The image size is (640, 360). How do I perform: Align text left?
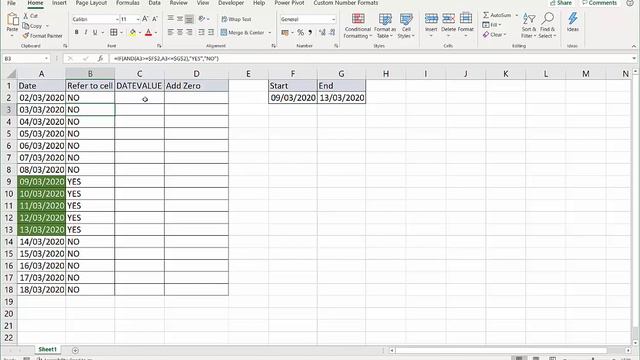[171, 32]
